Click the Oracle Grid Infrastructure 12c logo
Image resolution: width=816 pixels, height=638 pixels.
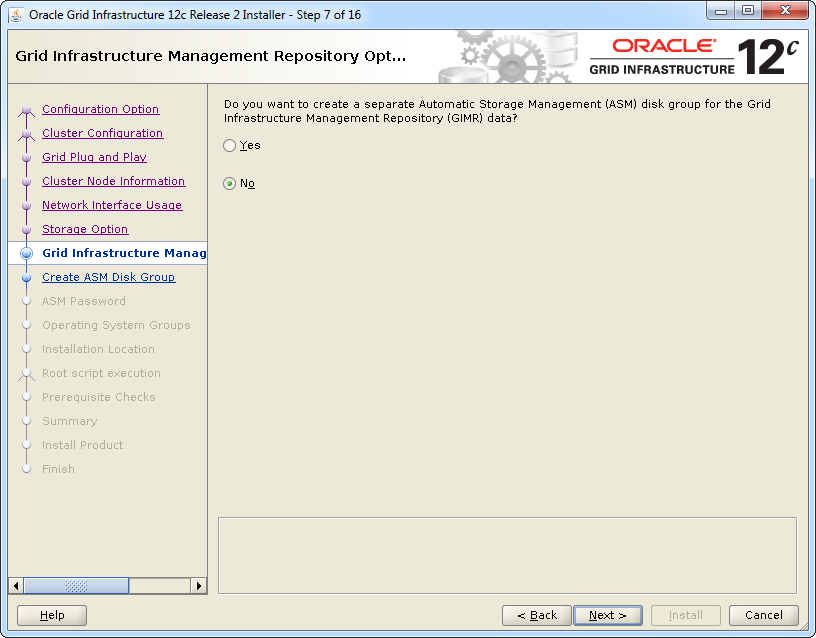(693, 56)
